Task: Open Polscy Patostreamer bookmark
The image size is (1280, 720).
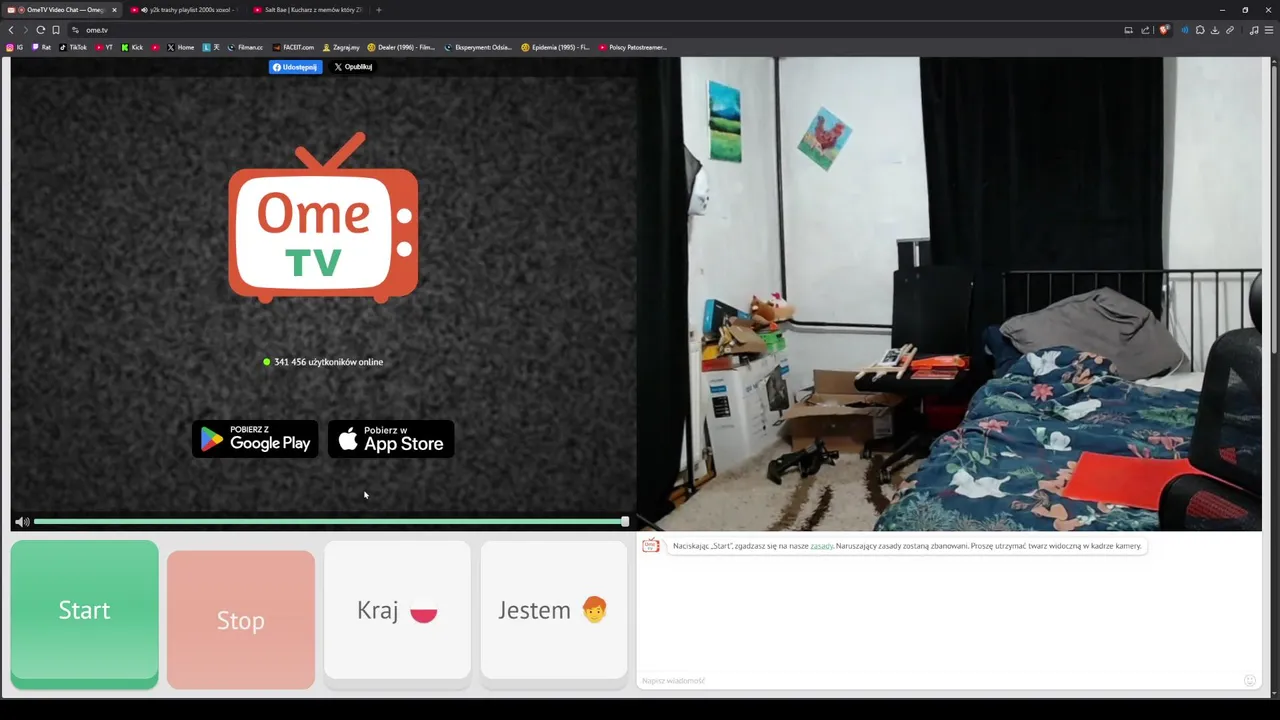Action: pos(632,47)
